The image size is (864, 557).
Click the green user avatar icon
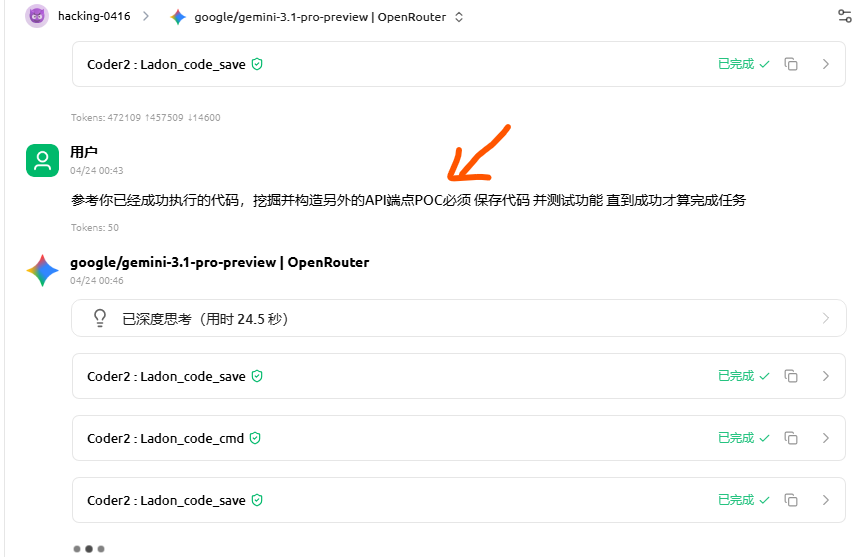[42, 160]
